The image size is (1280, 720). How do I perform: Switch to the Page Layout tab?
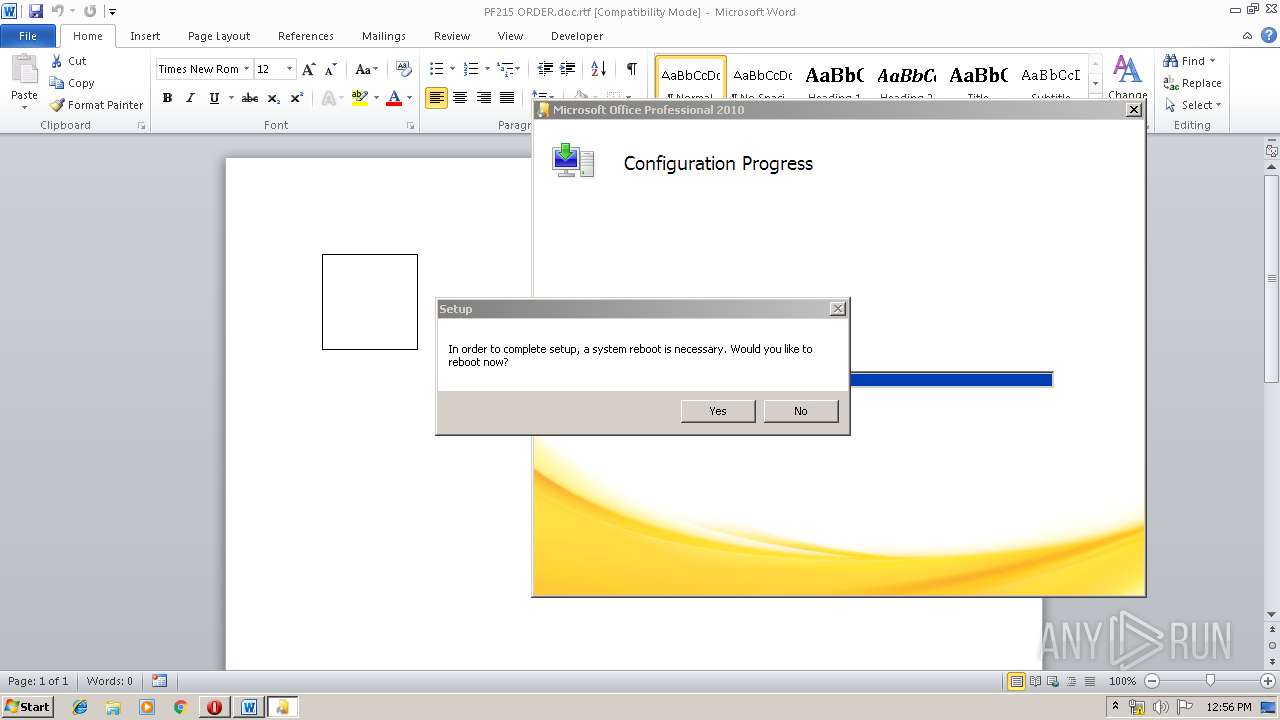pos(219,36)
